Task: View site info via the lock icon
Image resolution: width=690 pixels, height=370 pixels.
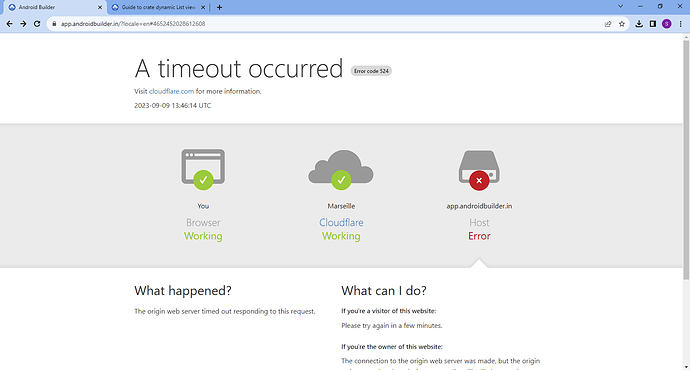Action: (x=54, y=24)
